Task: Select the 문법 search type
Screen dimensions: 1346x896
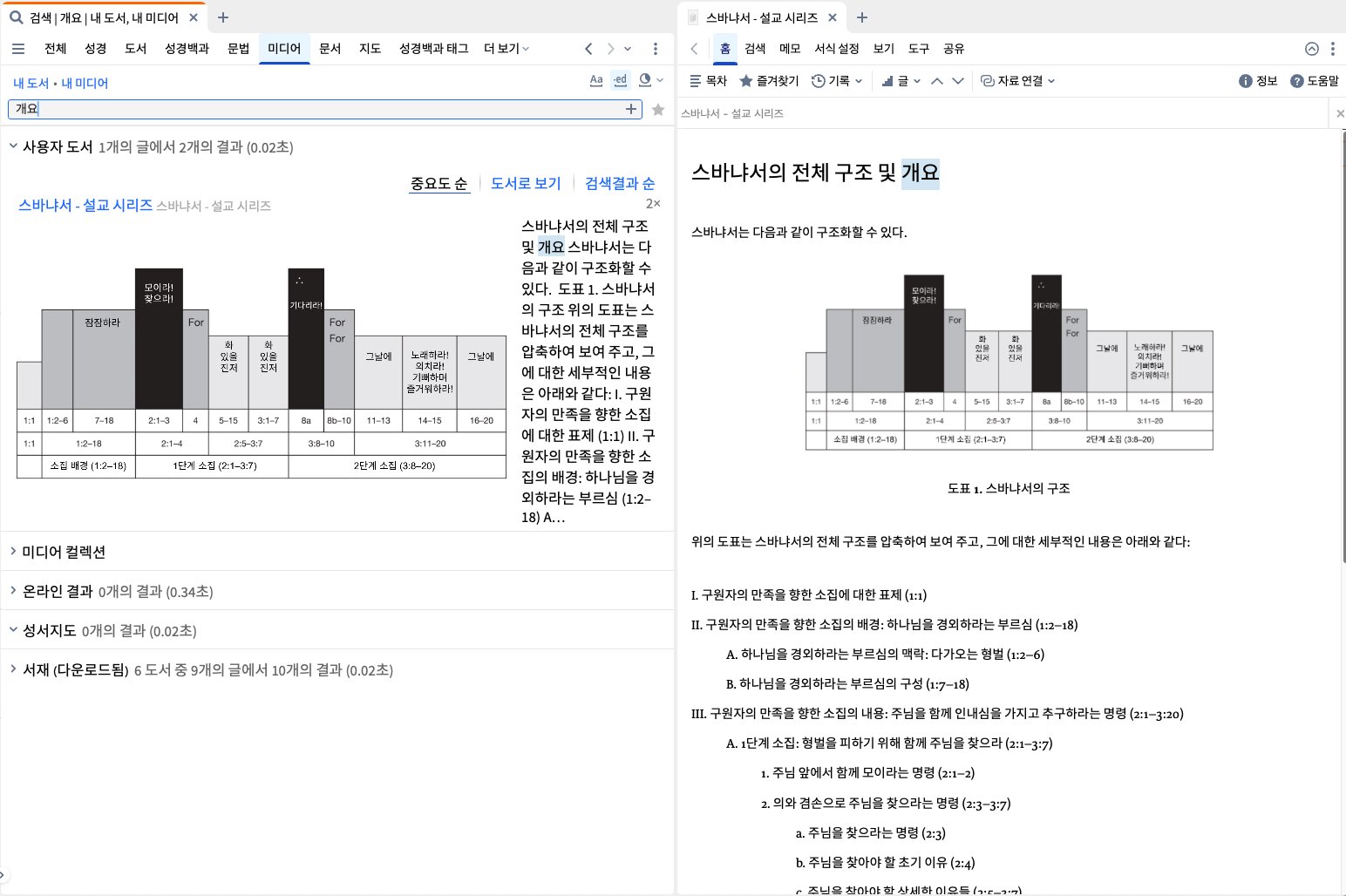Action: (239, 49)
